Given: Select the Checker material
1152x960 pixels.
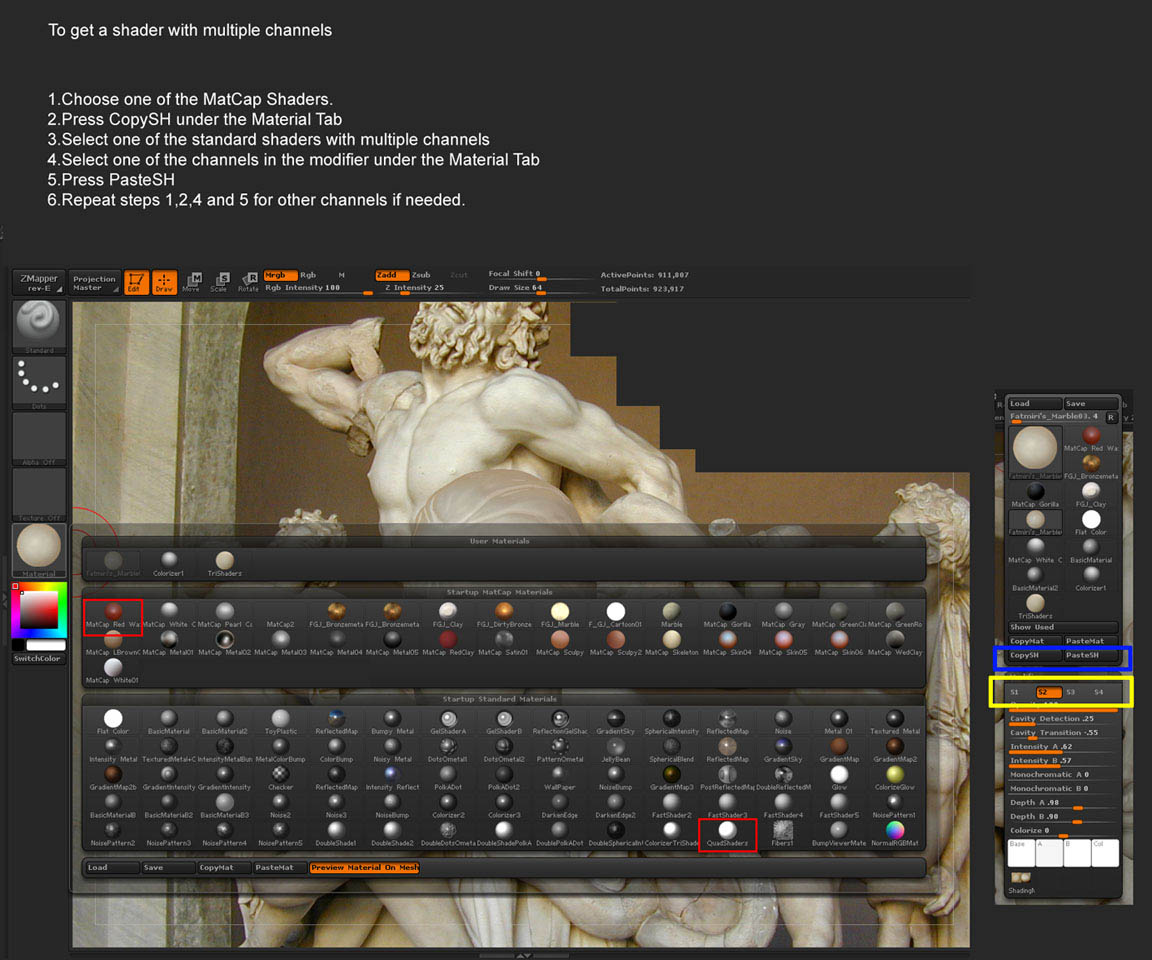Looking at the screenshot, I should [281, 778].
